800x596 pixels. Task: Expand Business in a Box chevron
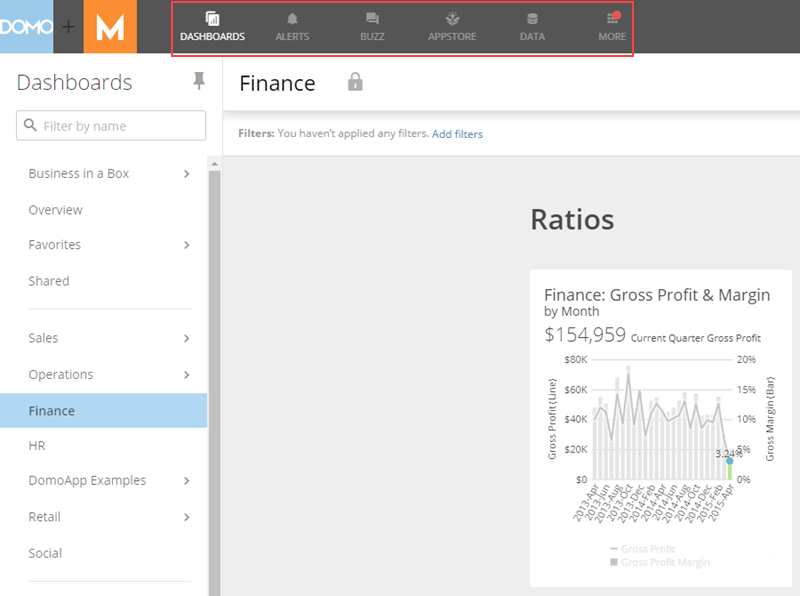pyautogui.click(x=187, y=174)
